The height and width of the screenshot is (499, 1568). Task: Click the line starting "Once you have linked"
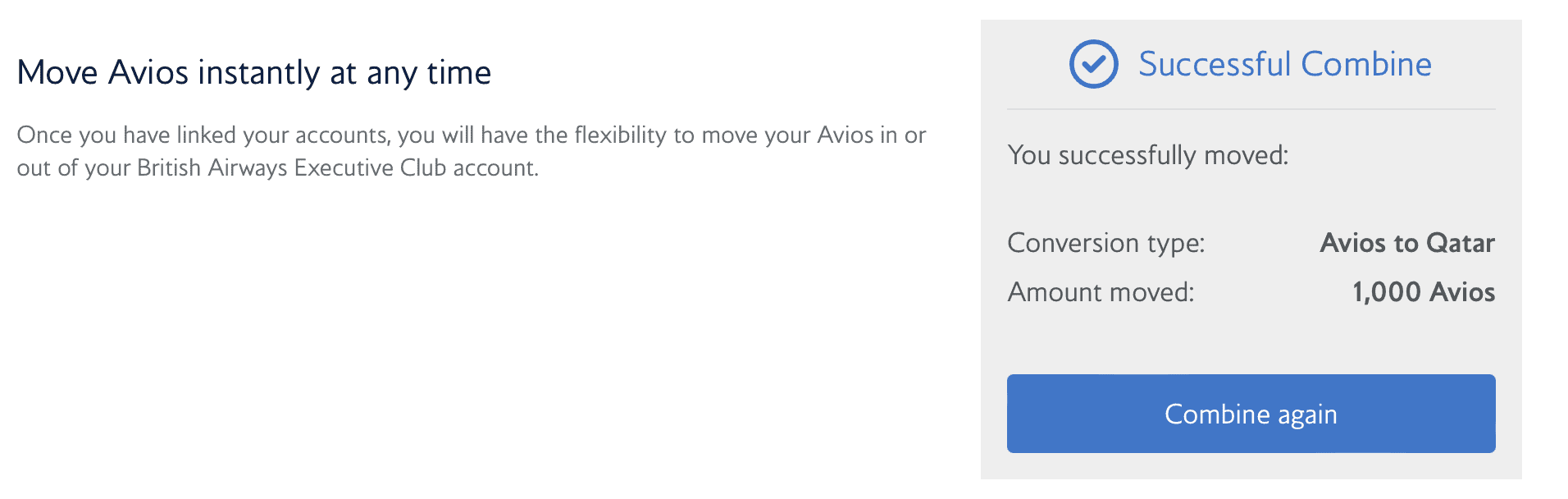[x=471, y=135]
